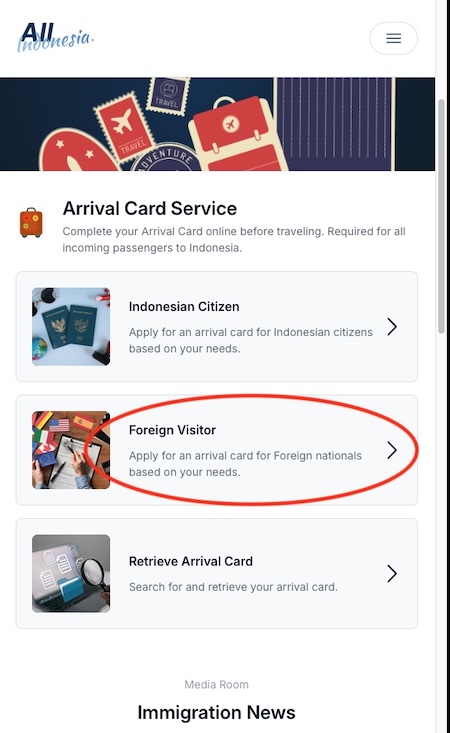Viewport: 450px width, 733px height.
Task: Click the vertical page scrollbar thumb
Action: coord(441,216)
